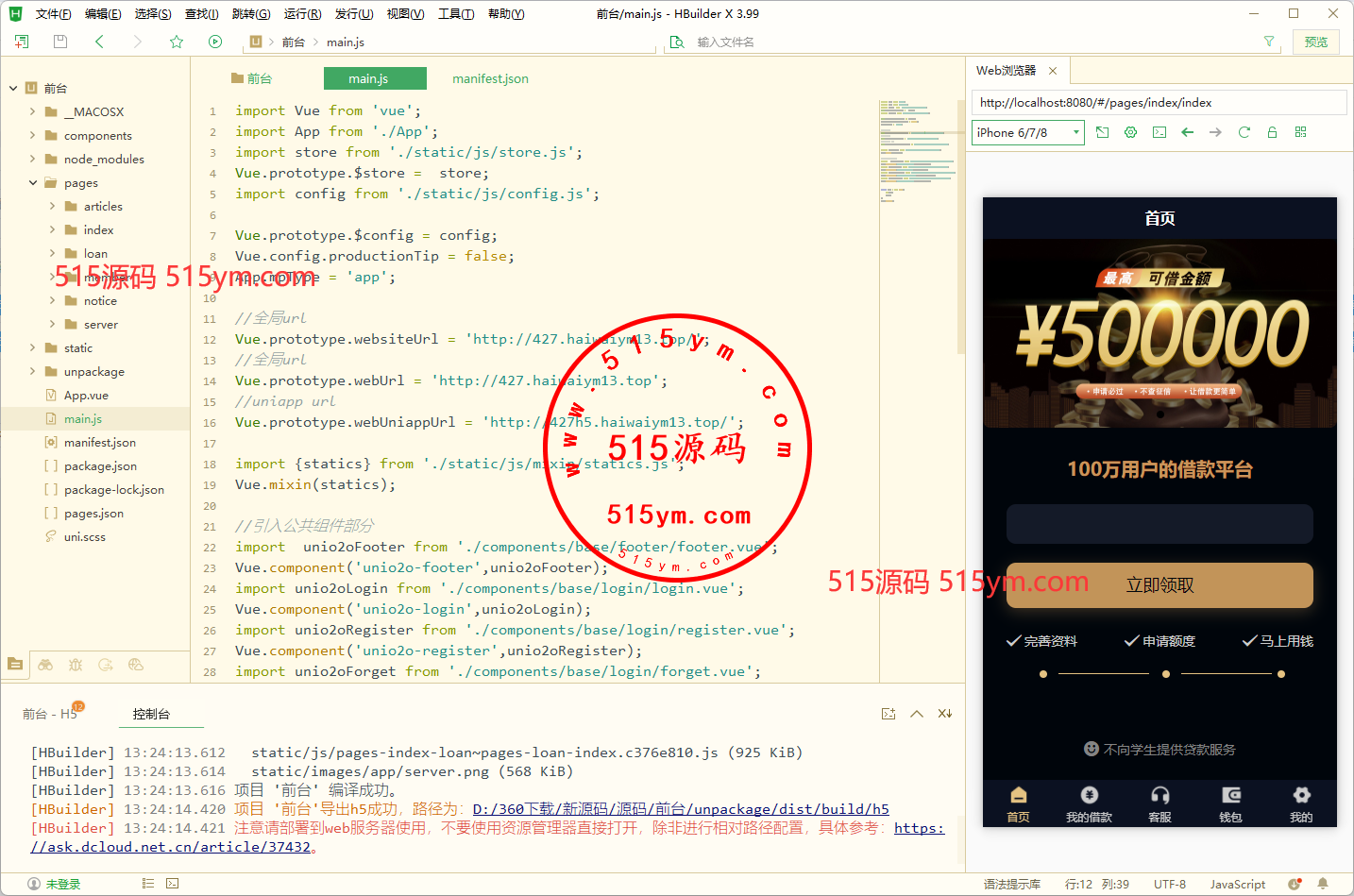Open the 客服 tab in preview
Screen dimensions: 1354x896
point(1159,804)
